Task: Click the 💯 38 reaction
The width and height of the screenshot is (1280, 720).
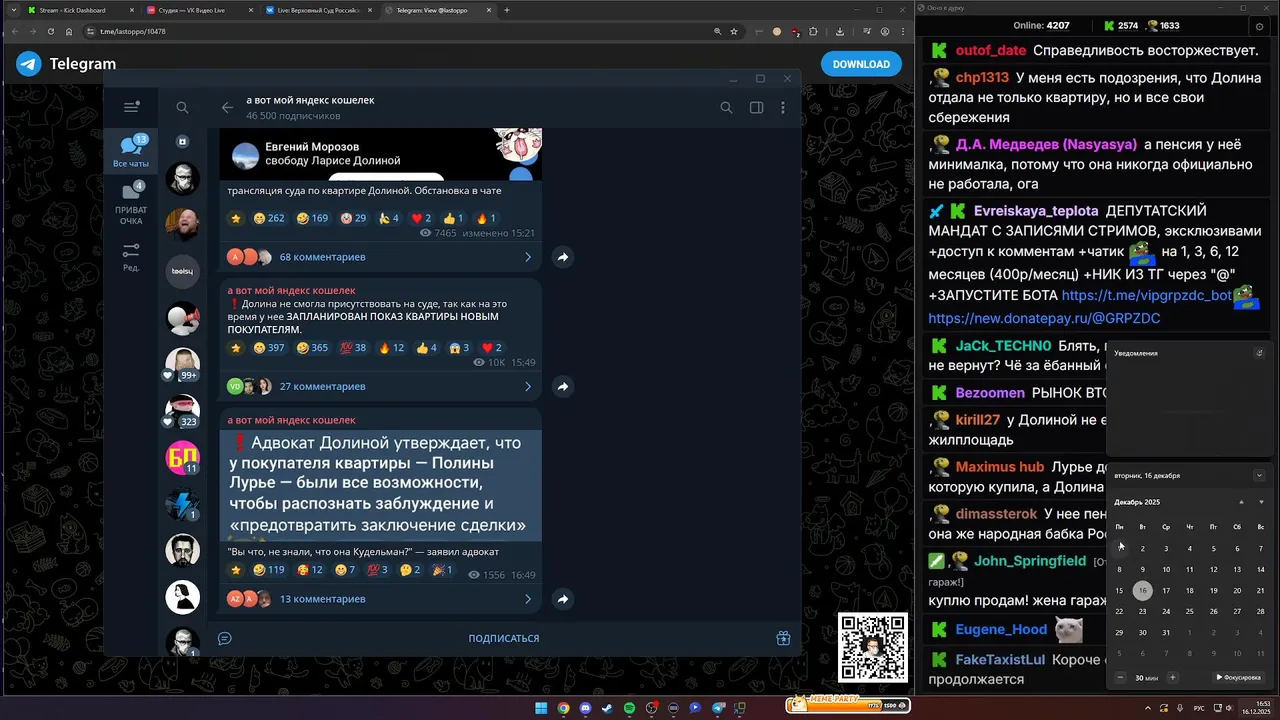Action: click(353, 348)
